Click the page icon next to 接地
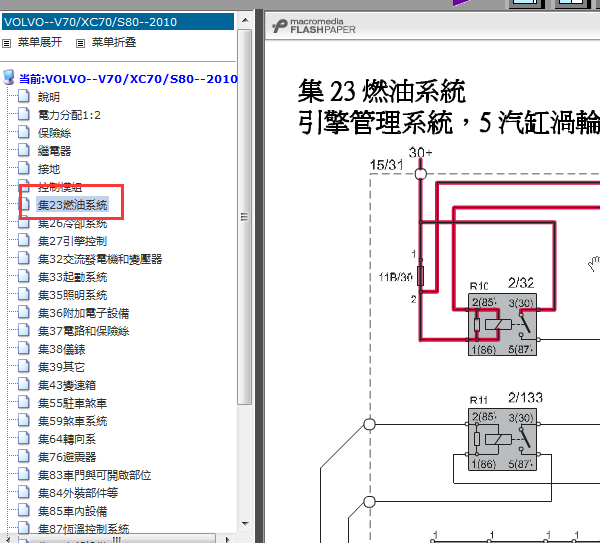The image size is (600, 543). (x=24, y=168)
